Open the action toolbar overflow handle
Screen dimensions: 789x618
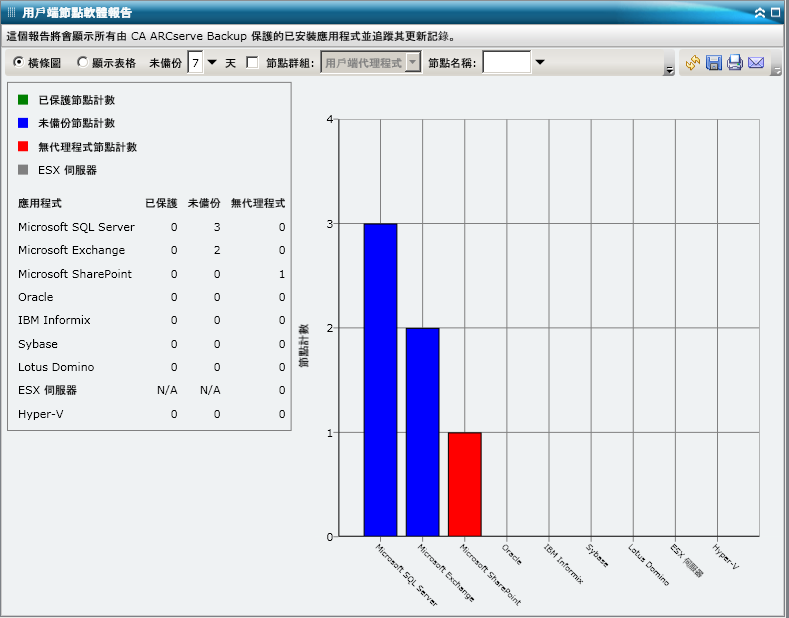[x=777, y=71]
